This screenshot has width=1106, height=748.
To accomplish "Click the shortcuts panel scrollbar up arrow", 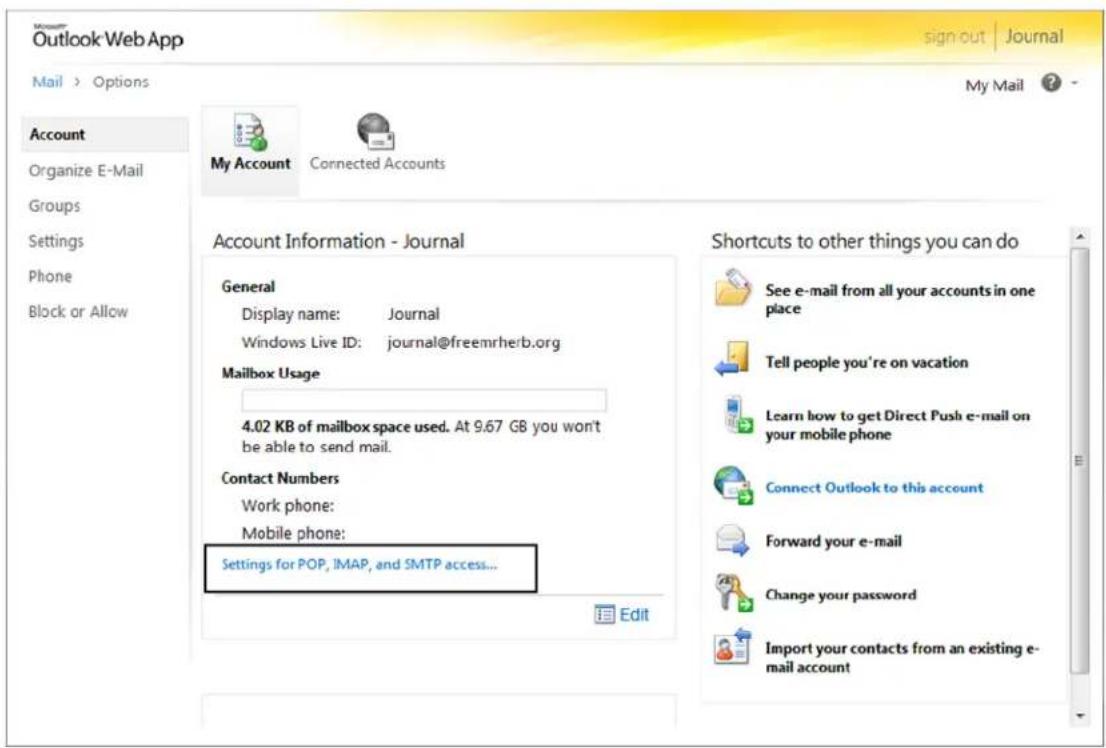I will point(1079,238).
